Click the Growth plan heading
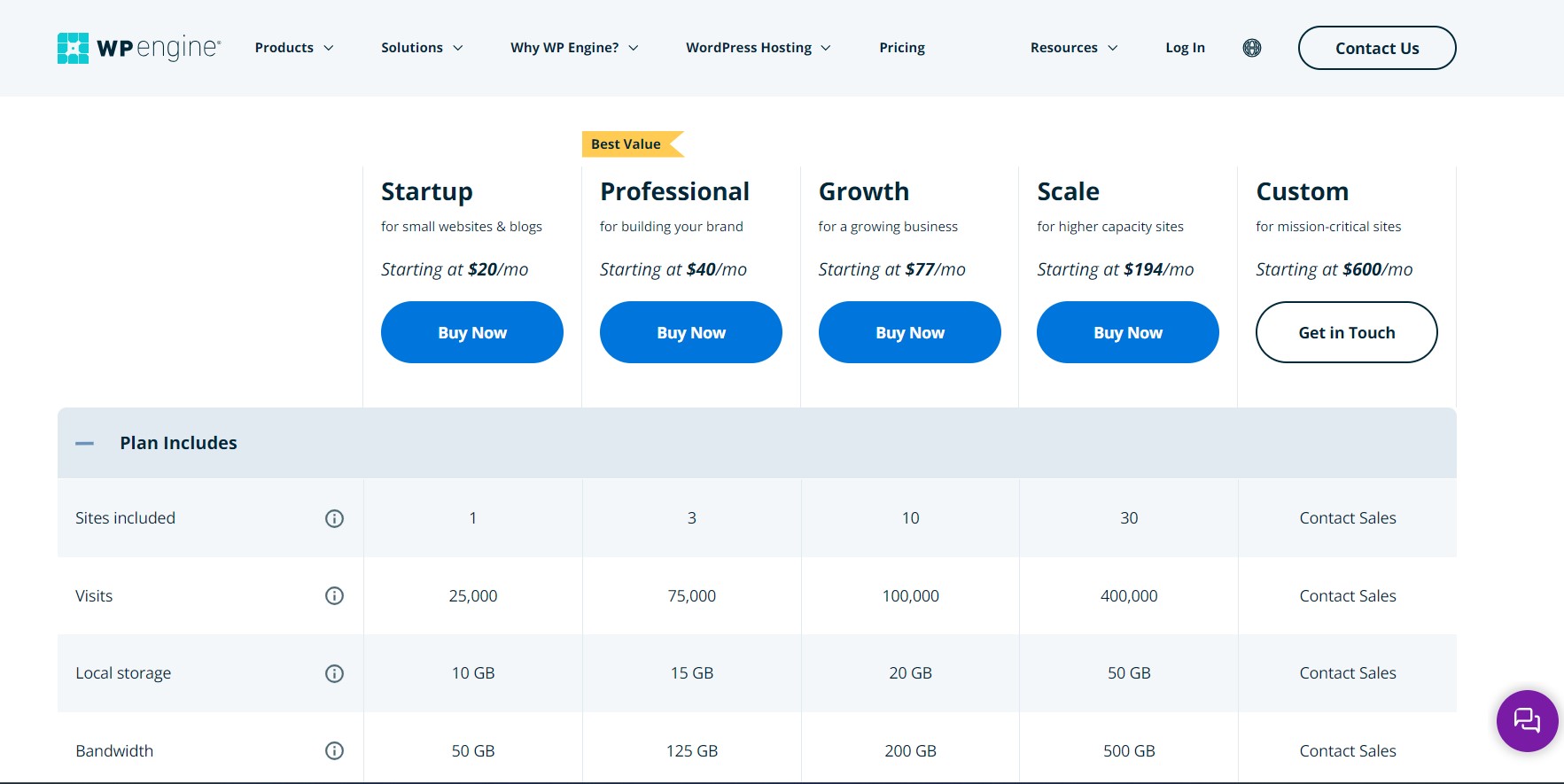This screenshot has height=784, width=1564. tap(864, 191)
